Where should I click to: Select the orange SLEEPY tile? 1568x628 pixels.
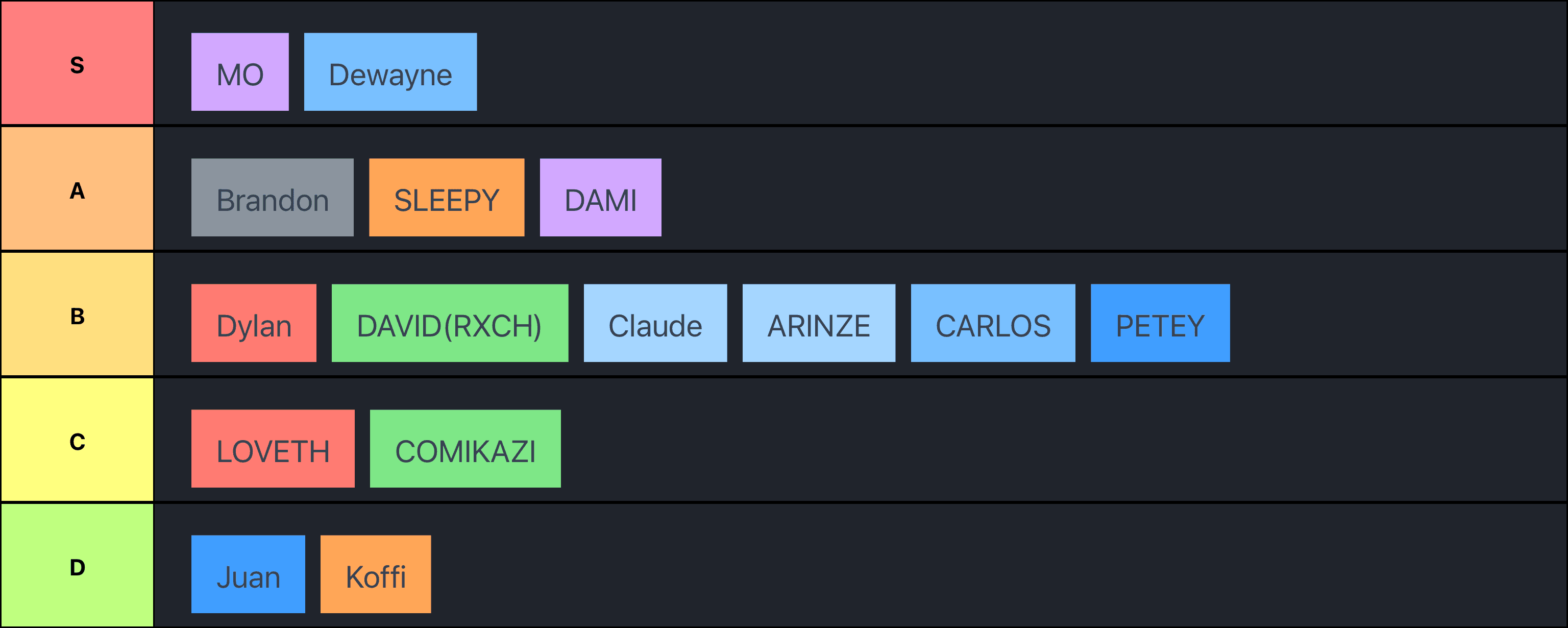(x=446, y=198)
